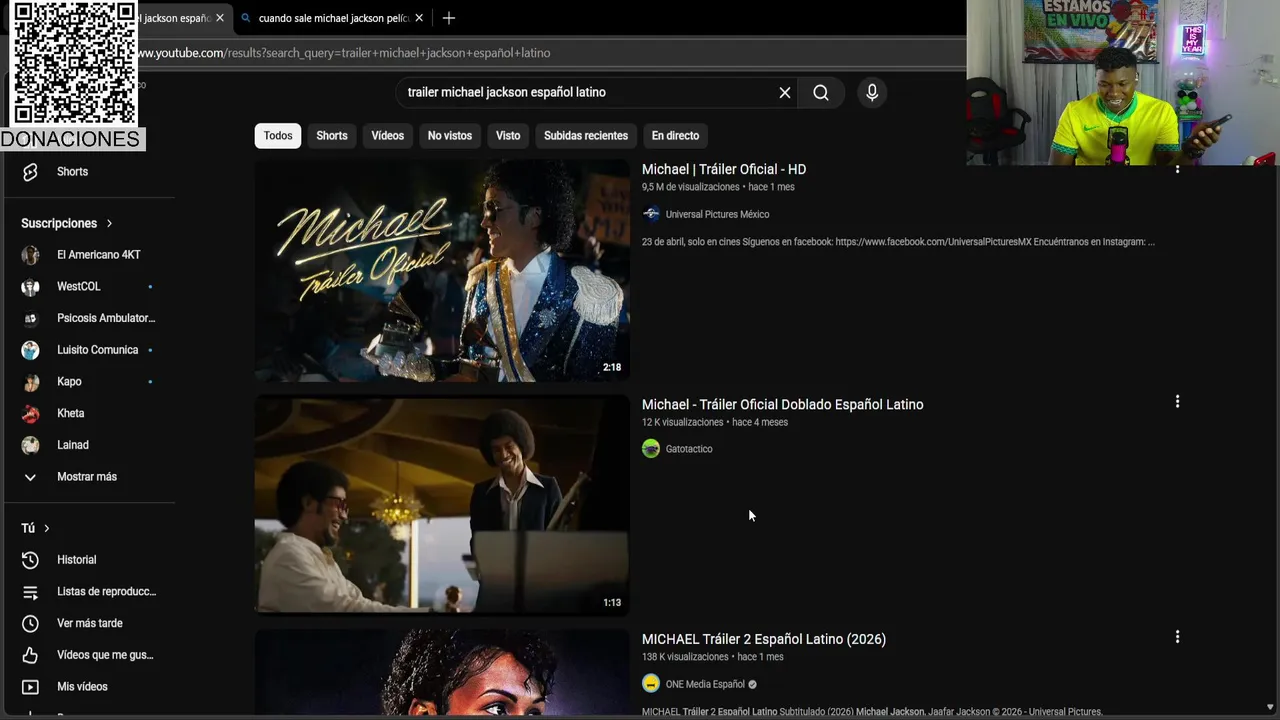Close the 'jackson españo' browser tab
Image resolution: width=1280 pixels, height=720 pixels.
[220, 18]
